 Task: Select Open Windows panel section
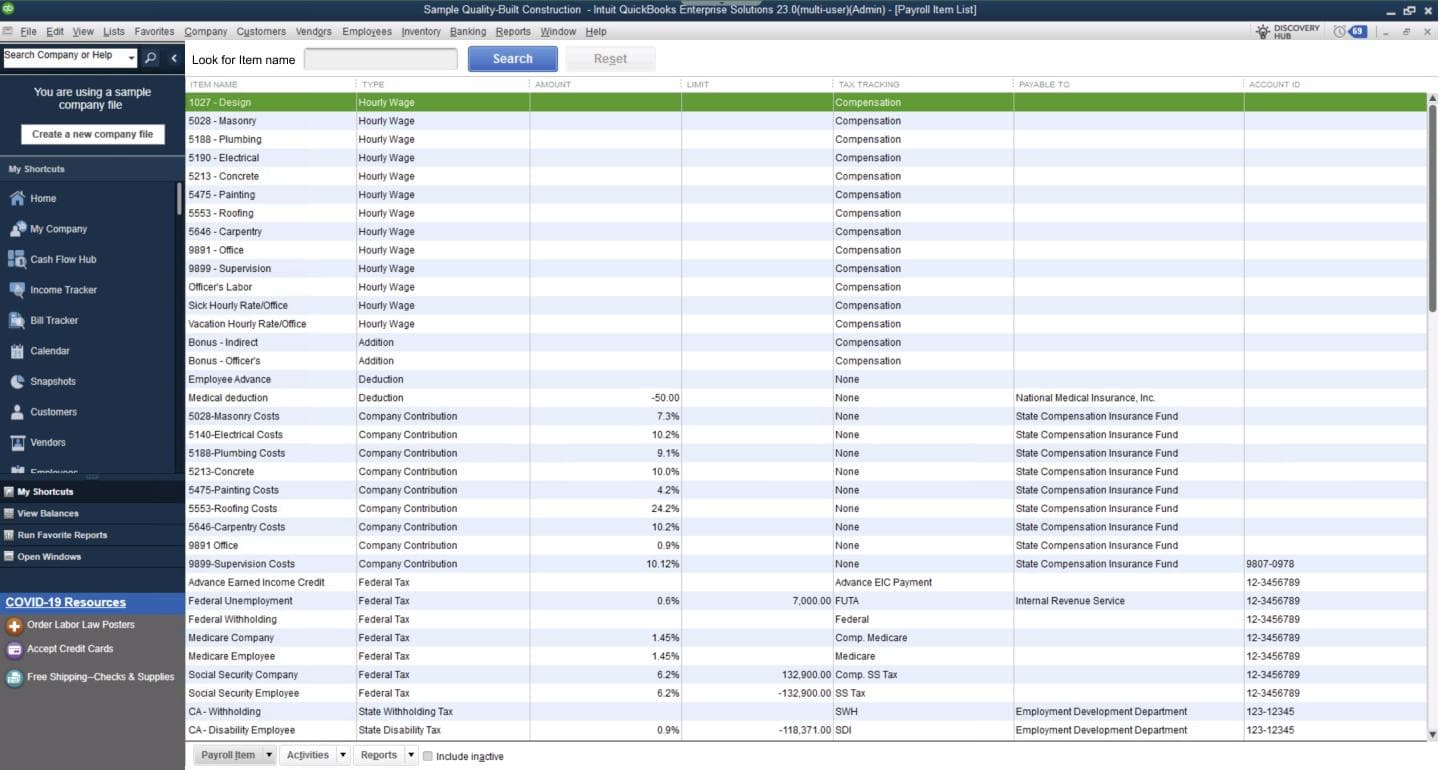click(x=92, y=557)
